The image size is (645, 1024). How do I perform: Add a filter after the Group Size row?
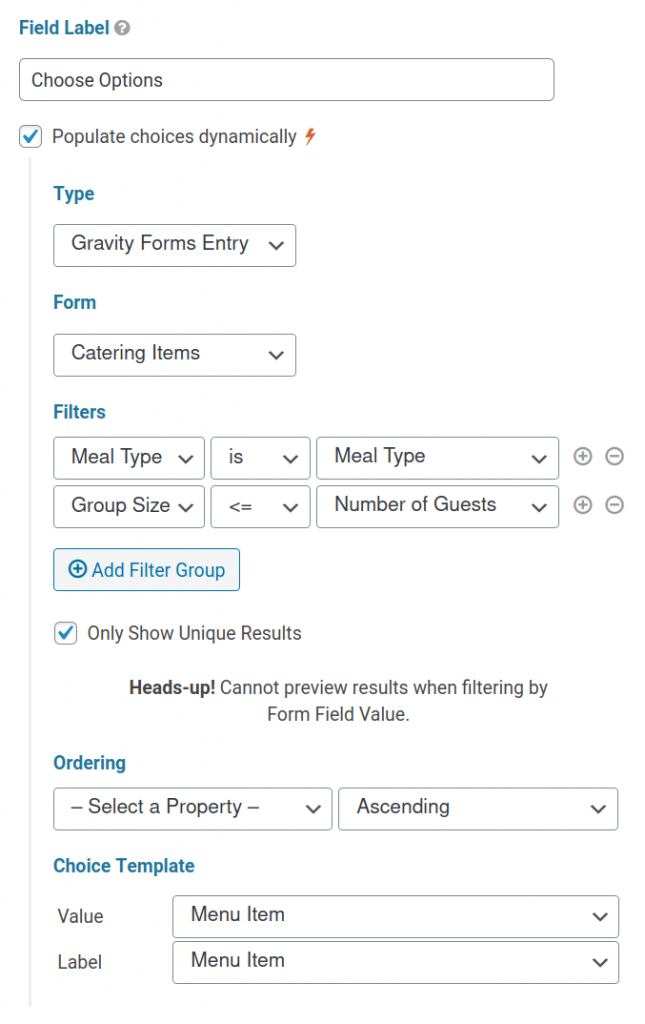583,505
